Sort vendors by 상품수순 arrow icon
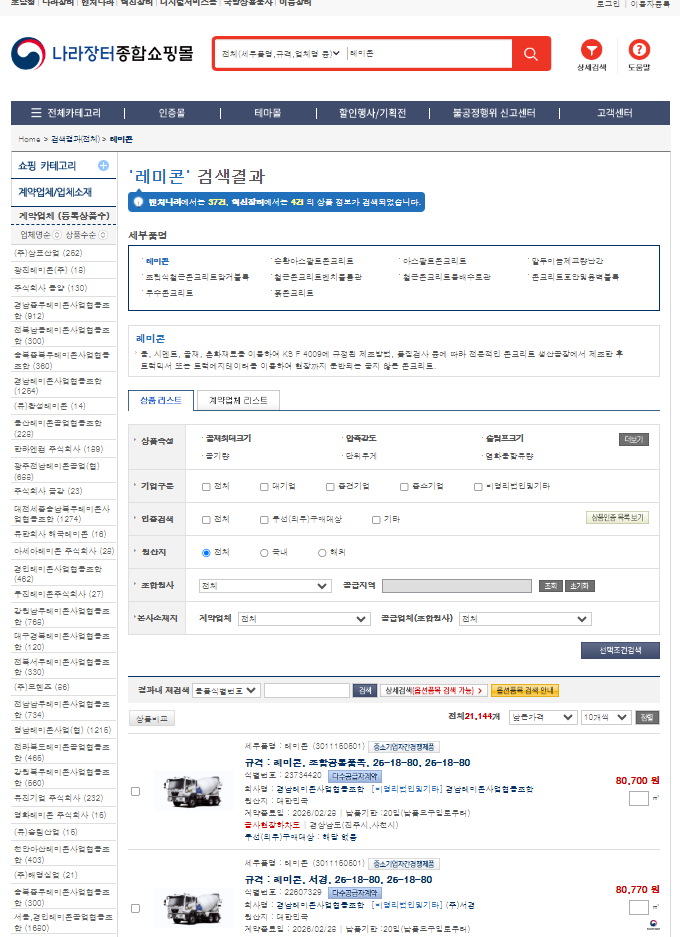Viewport: 680px width, 937px height. click(103, 235)
